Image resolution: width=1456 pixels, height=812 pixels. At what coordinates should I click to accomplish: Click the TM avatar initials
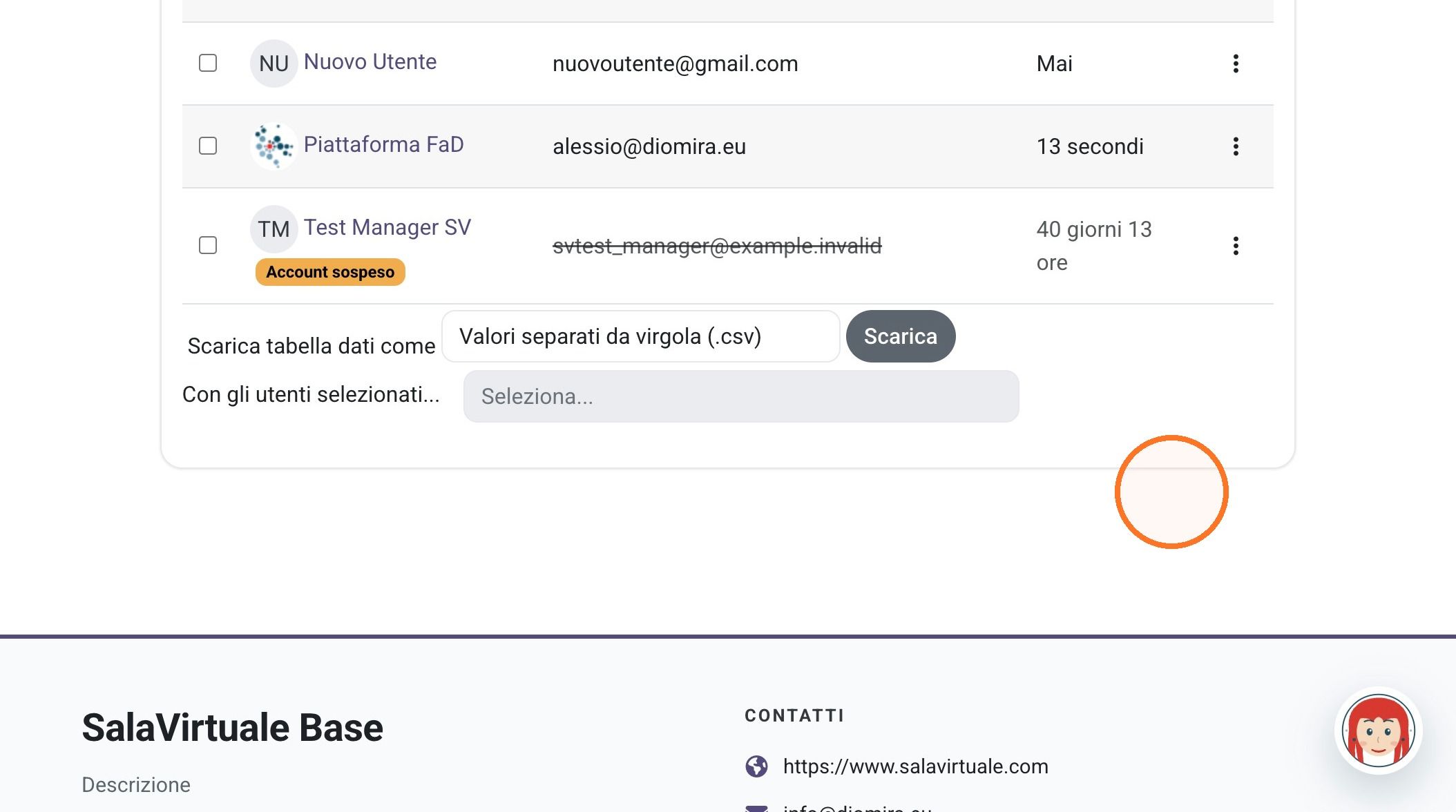tap(274, 229)
